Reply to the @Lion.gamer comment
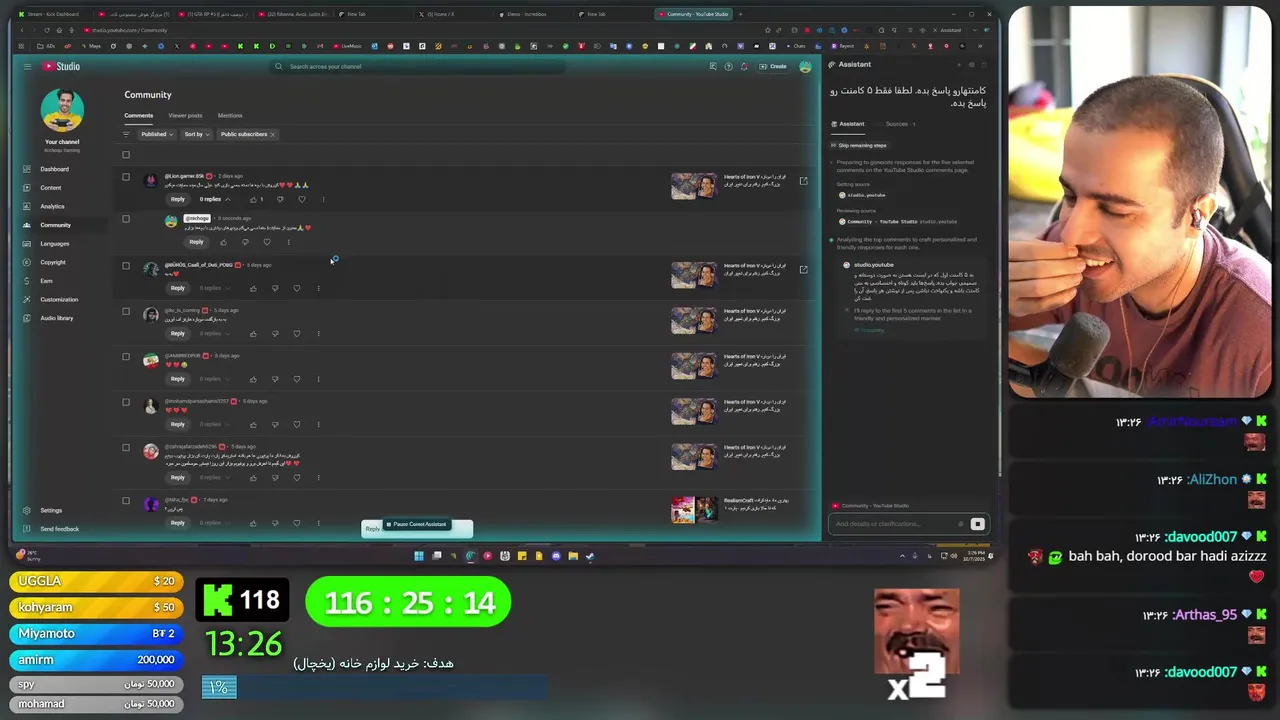This screenshot has height=720, width=1280. point(178,199)
